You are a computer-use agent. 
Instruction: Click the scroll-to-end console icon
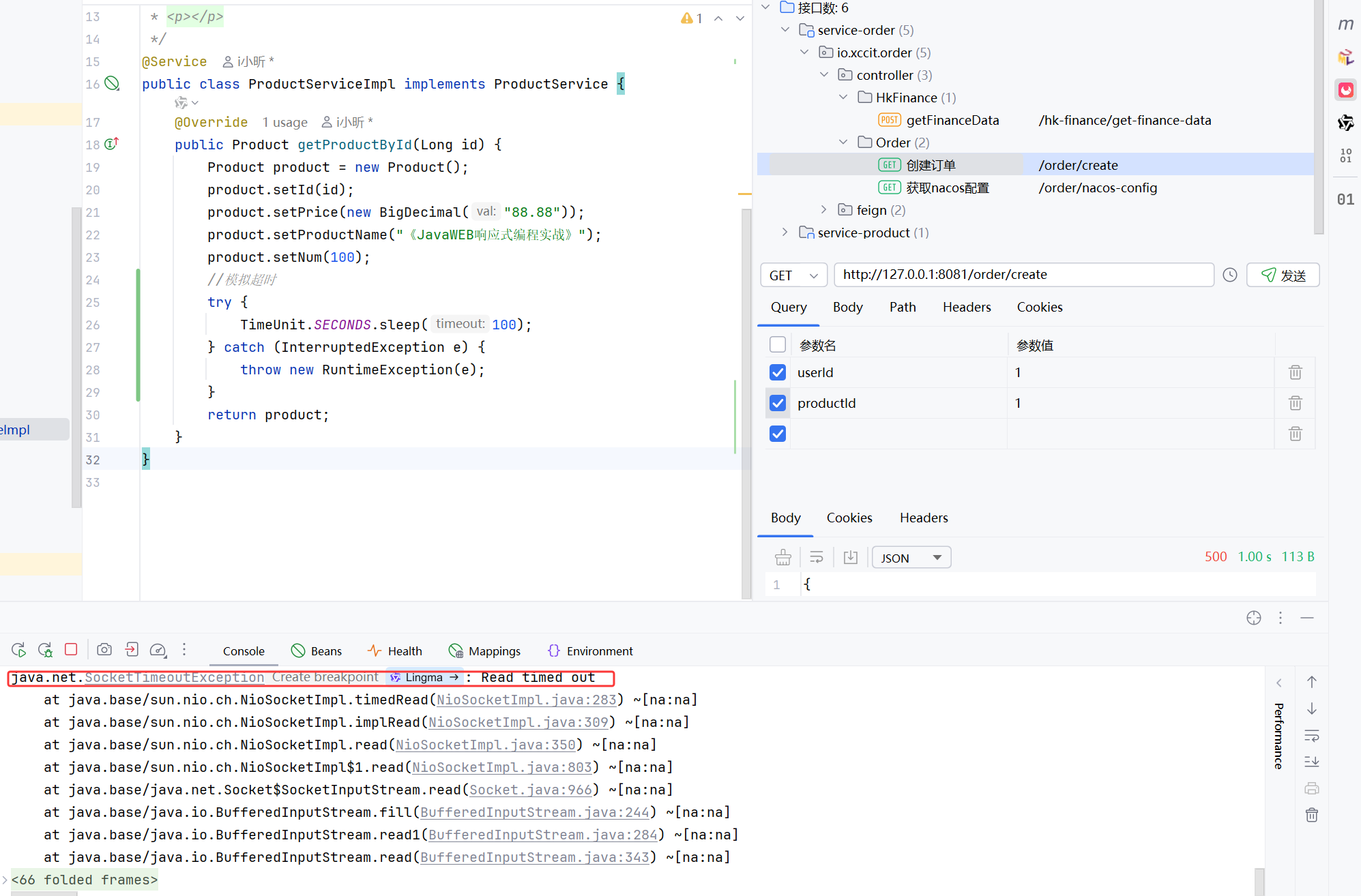tap(1311, 762)
